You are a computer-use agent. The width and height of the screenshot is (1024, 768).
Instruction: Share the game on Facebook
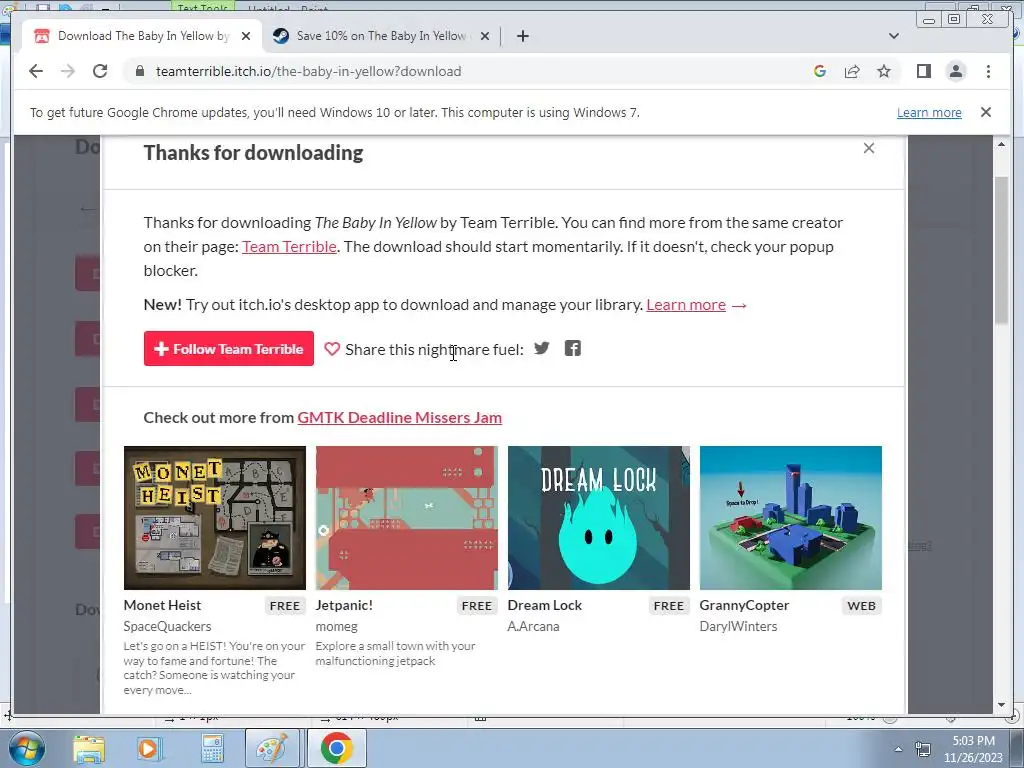pyautogui.click(x=573, y=349)
